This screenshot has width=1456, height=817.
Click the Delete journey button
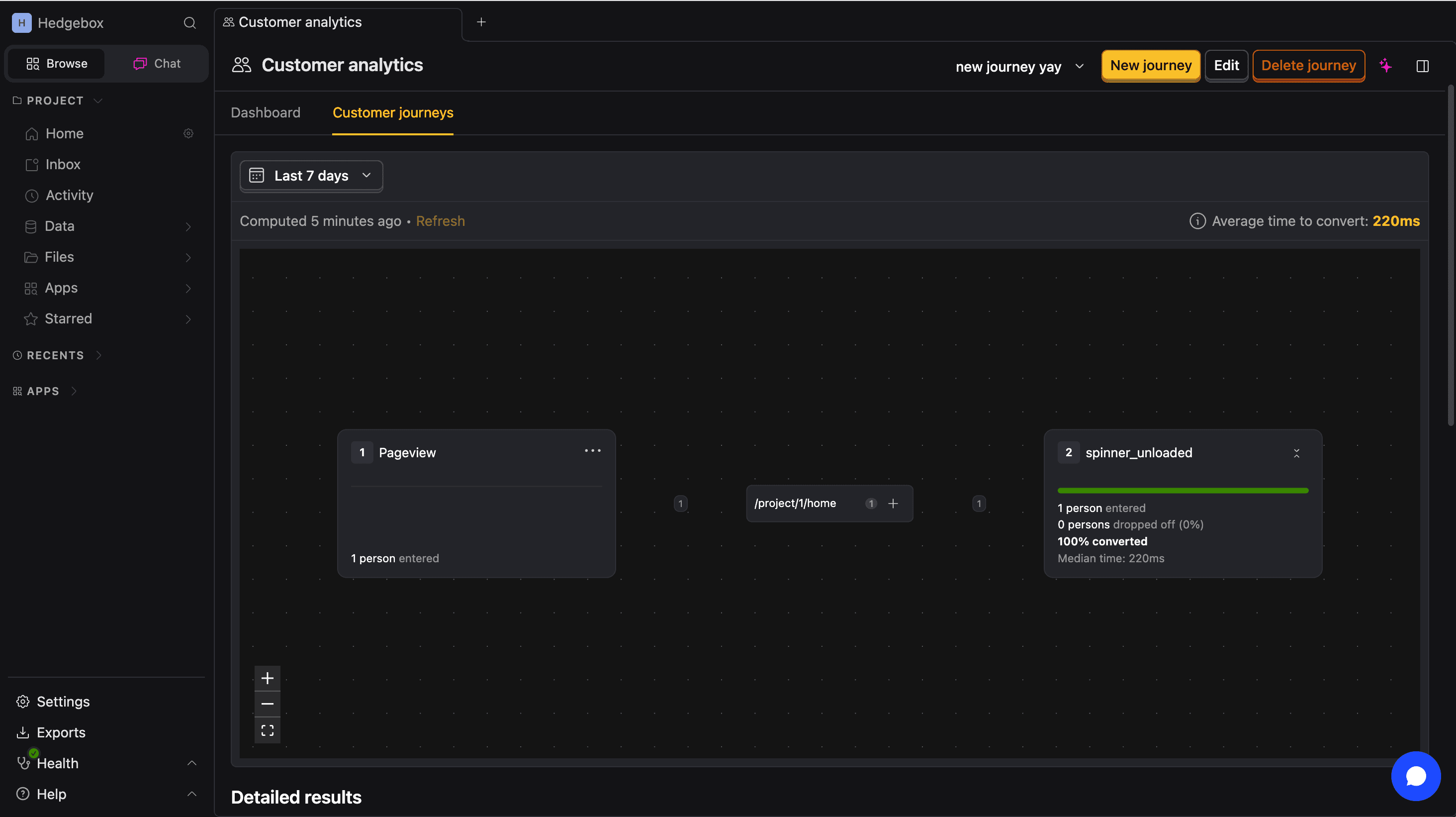pyautogui.click(x=1309, y=65)
